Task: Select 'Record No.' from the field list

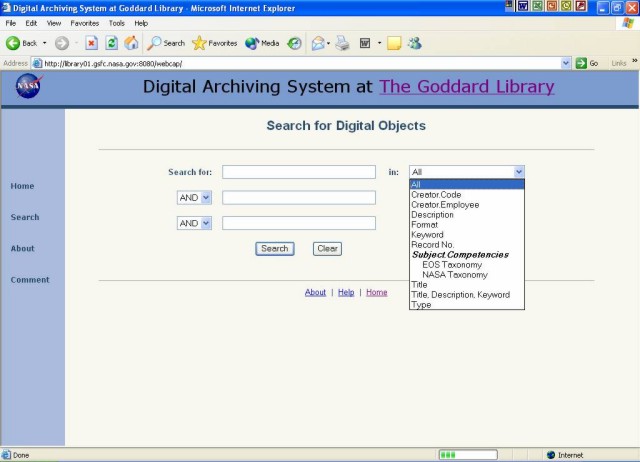Action: coord(467,245)
